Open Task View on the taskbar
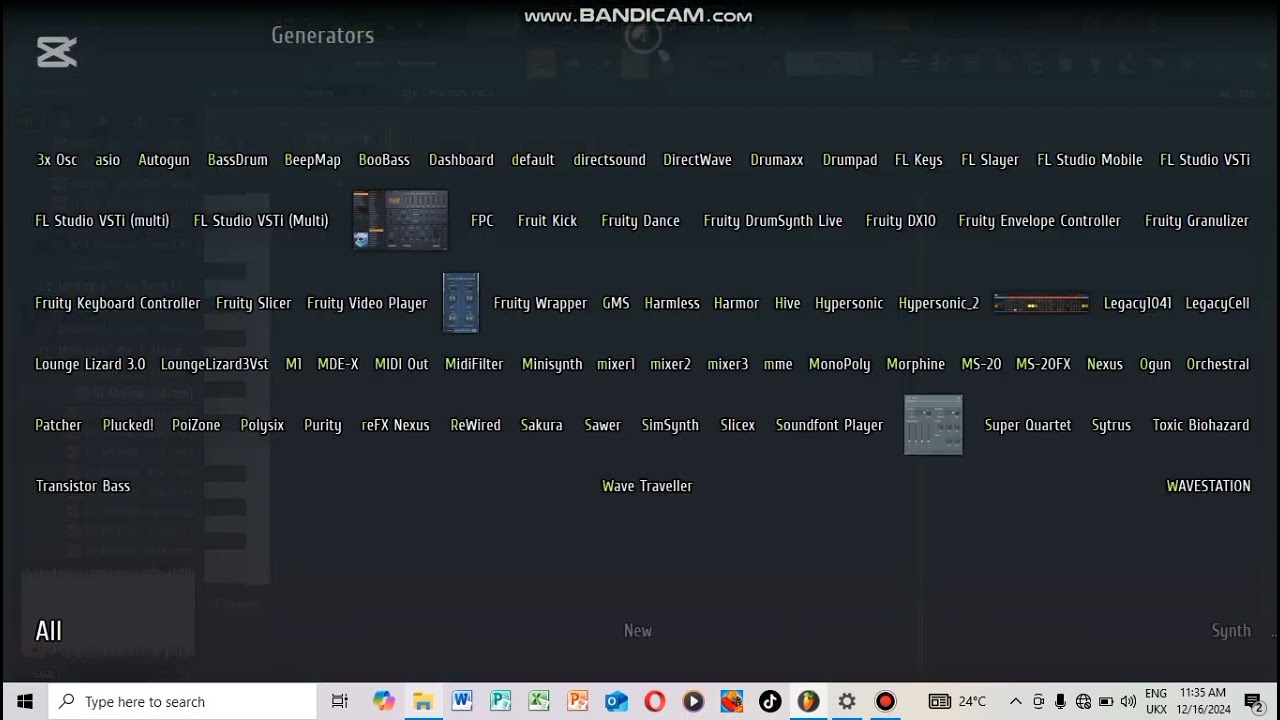 pyautogui.click(x=340, y=701)
